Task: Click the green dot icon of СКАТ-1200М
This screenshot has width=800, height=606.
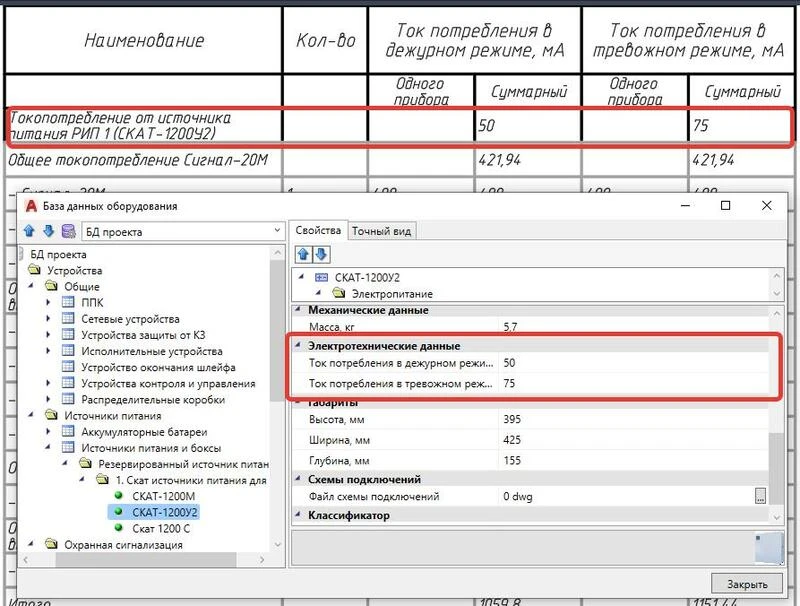Action: [118, 496]
